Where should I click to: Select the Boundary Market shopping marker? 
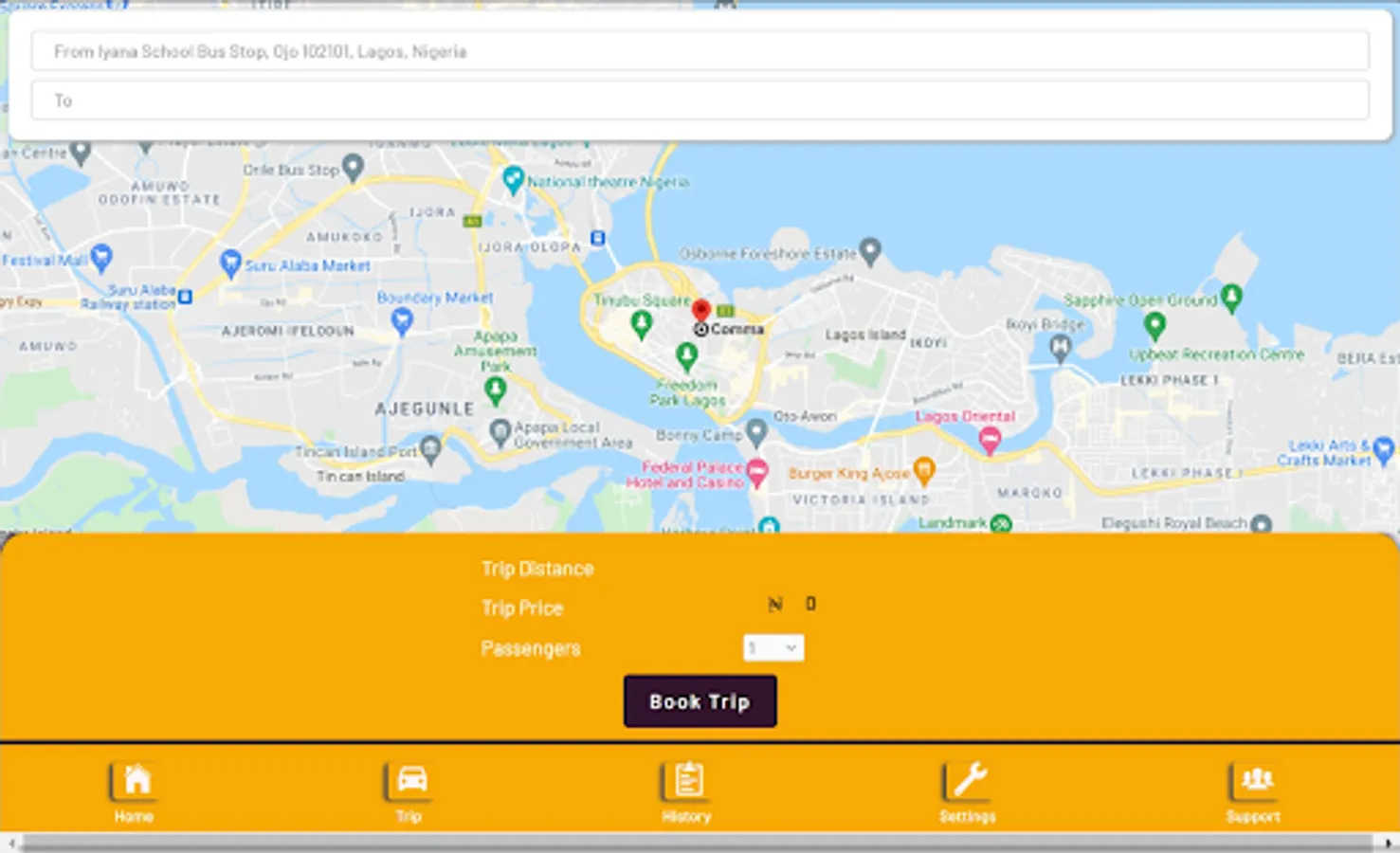402,323
